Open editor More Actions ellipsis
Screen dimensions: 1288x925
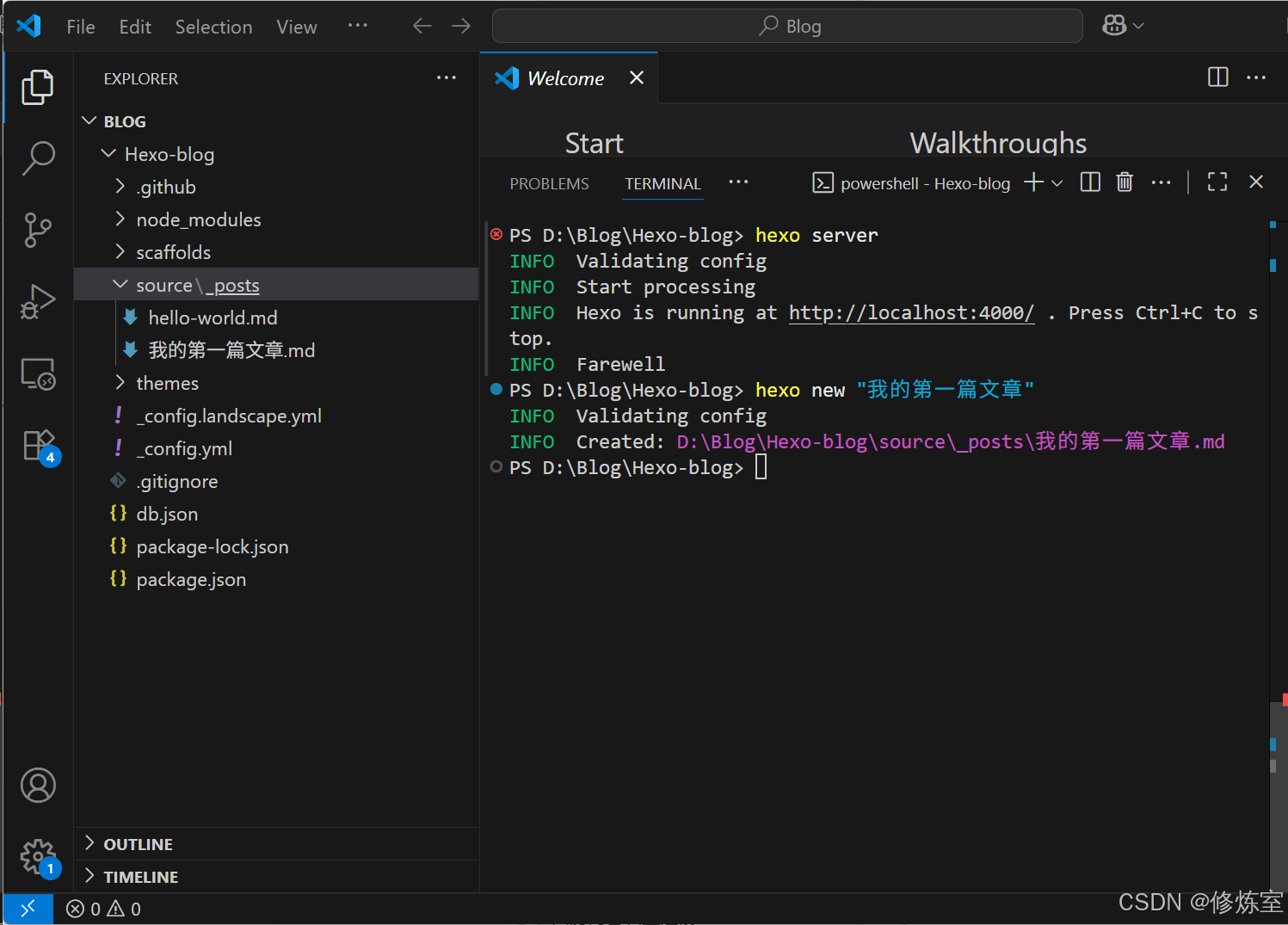pyautogui.click(x=1256, y=77)
